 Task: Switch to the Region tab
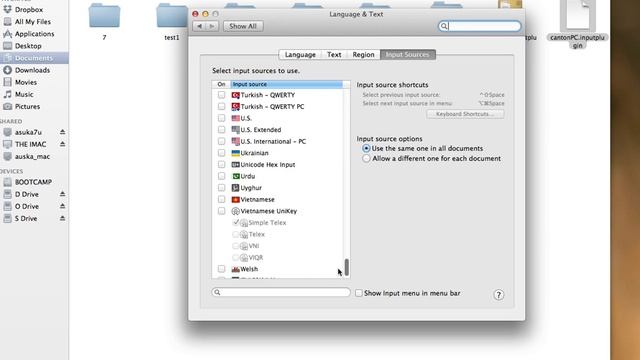click(x=363, y=55)
